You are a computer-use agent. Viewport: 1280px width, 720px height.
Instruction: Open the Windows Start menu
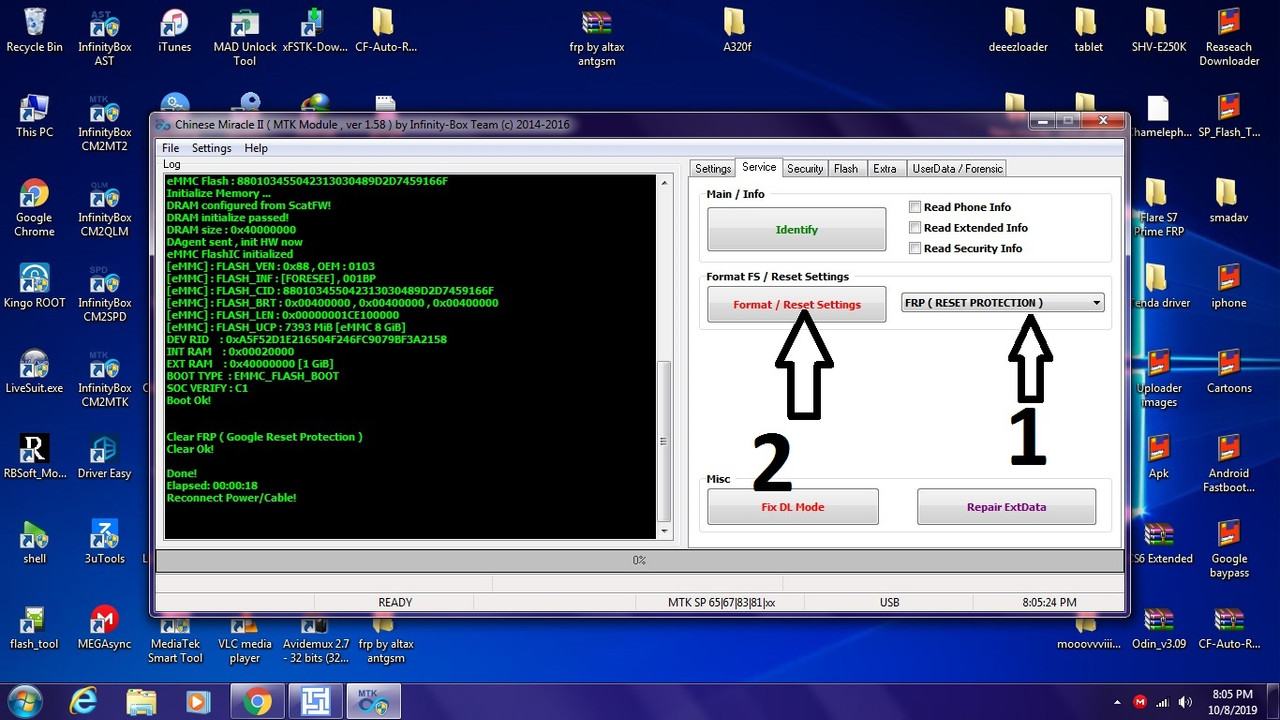(23, 701)
